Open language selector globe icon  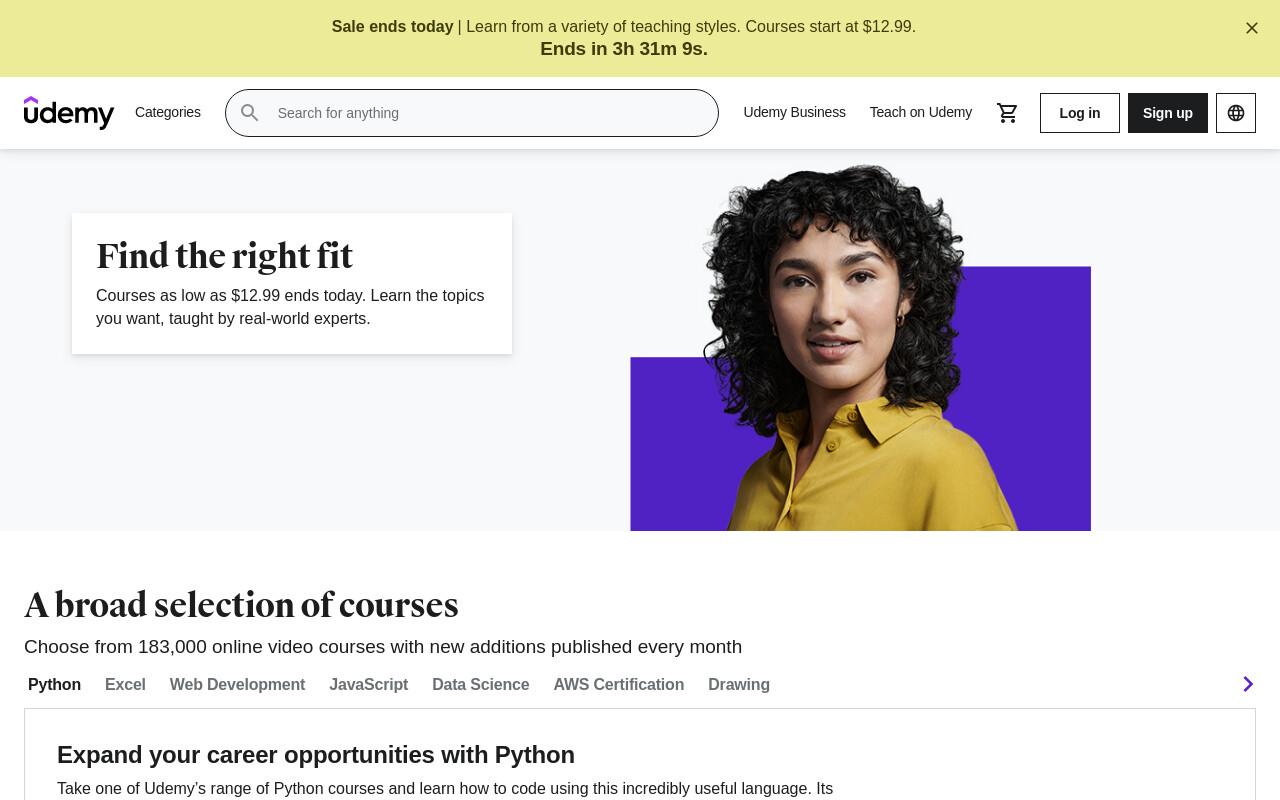click(1236, 113)
